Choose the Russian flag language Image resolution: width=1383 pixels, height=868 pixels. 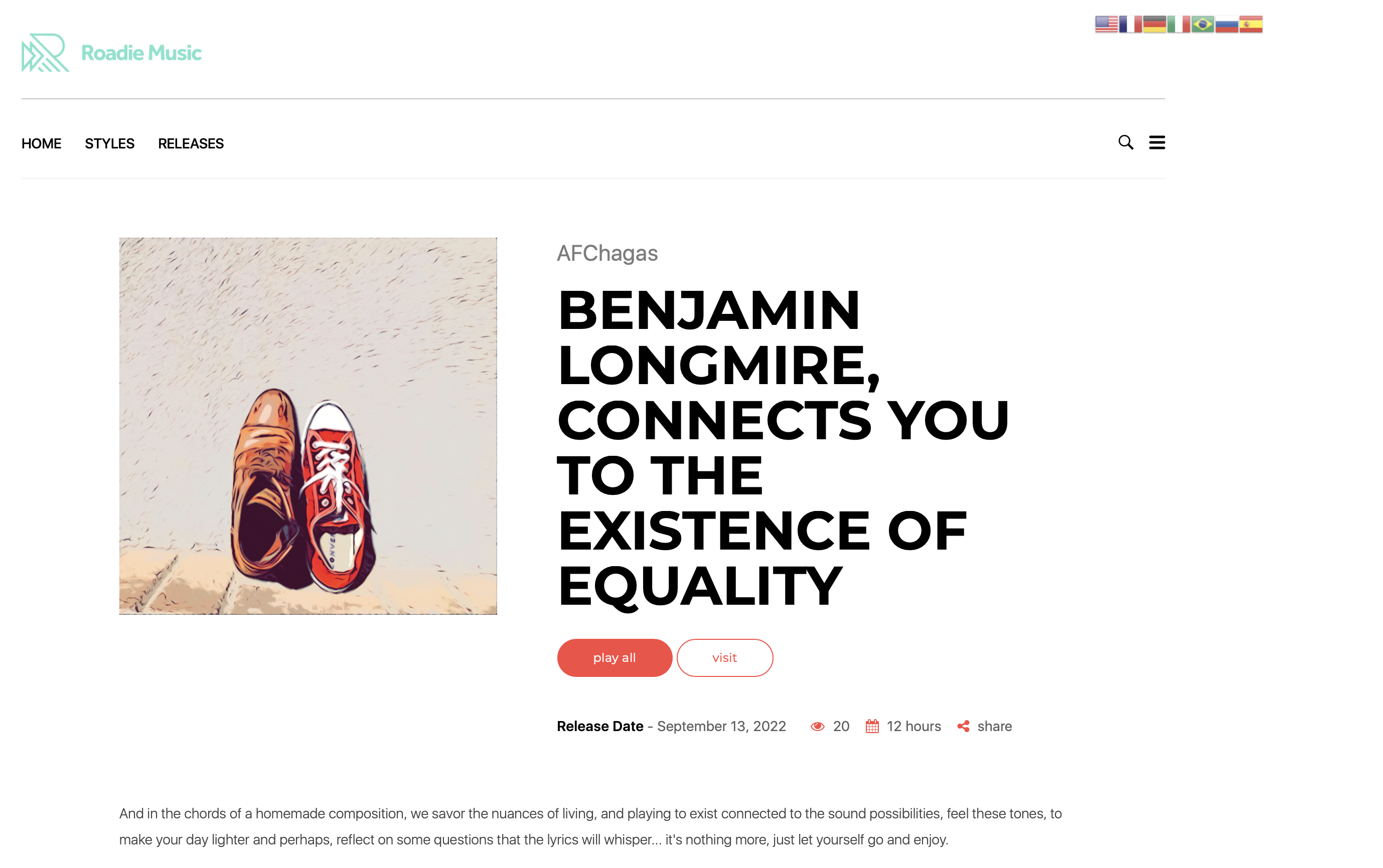[x=1227, y=24]
